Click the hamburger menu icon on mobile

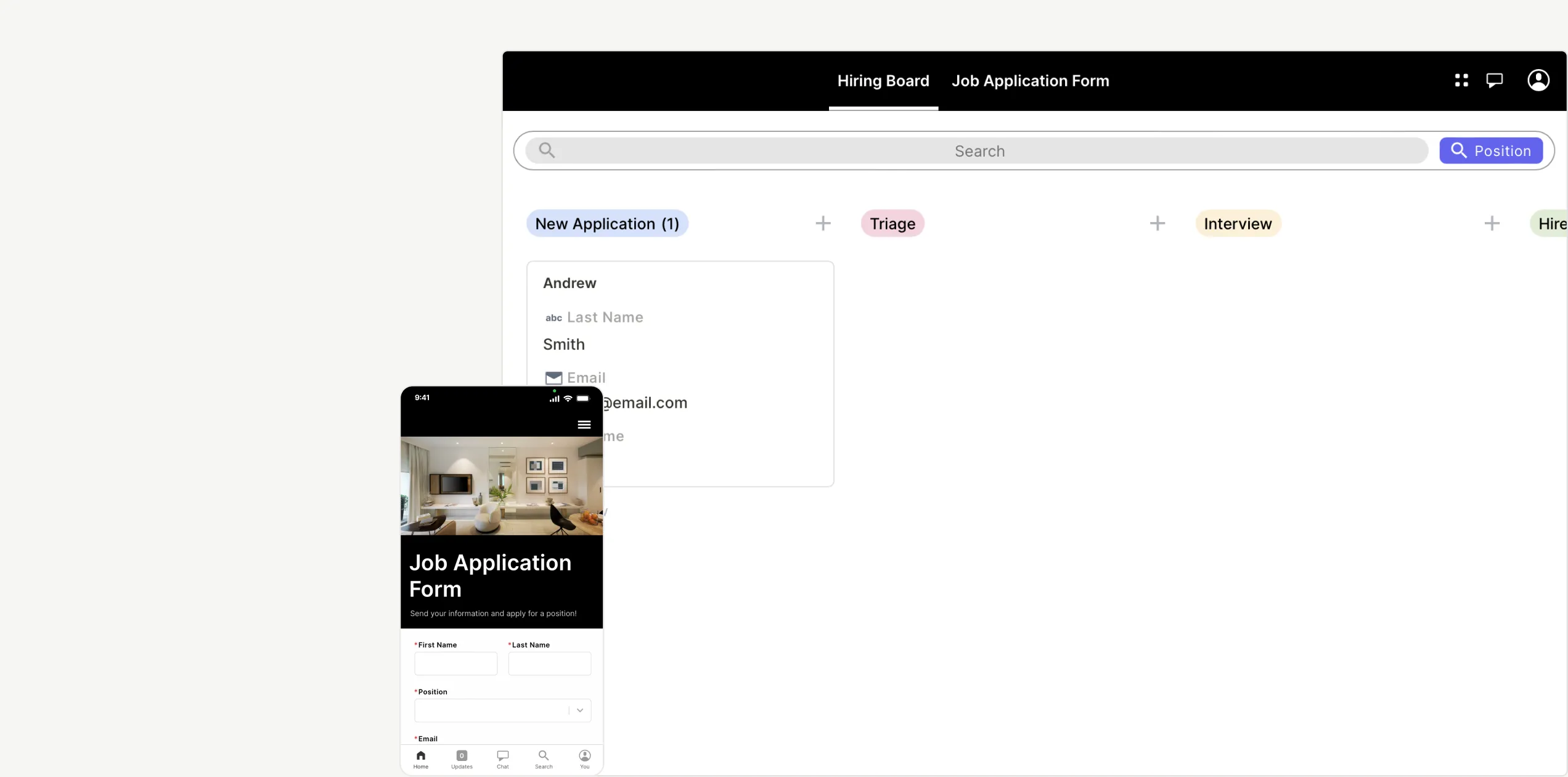point(584,424)
